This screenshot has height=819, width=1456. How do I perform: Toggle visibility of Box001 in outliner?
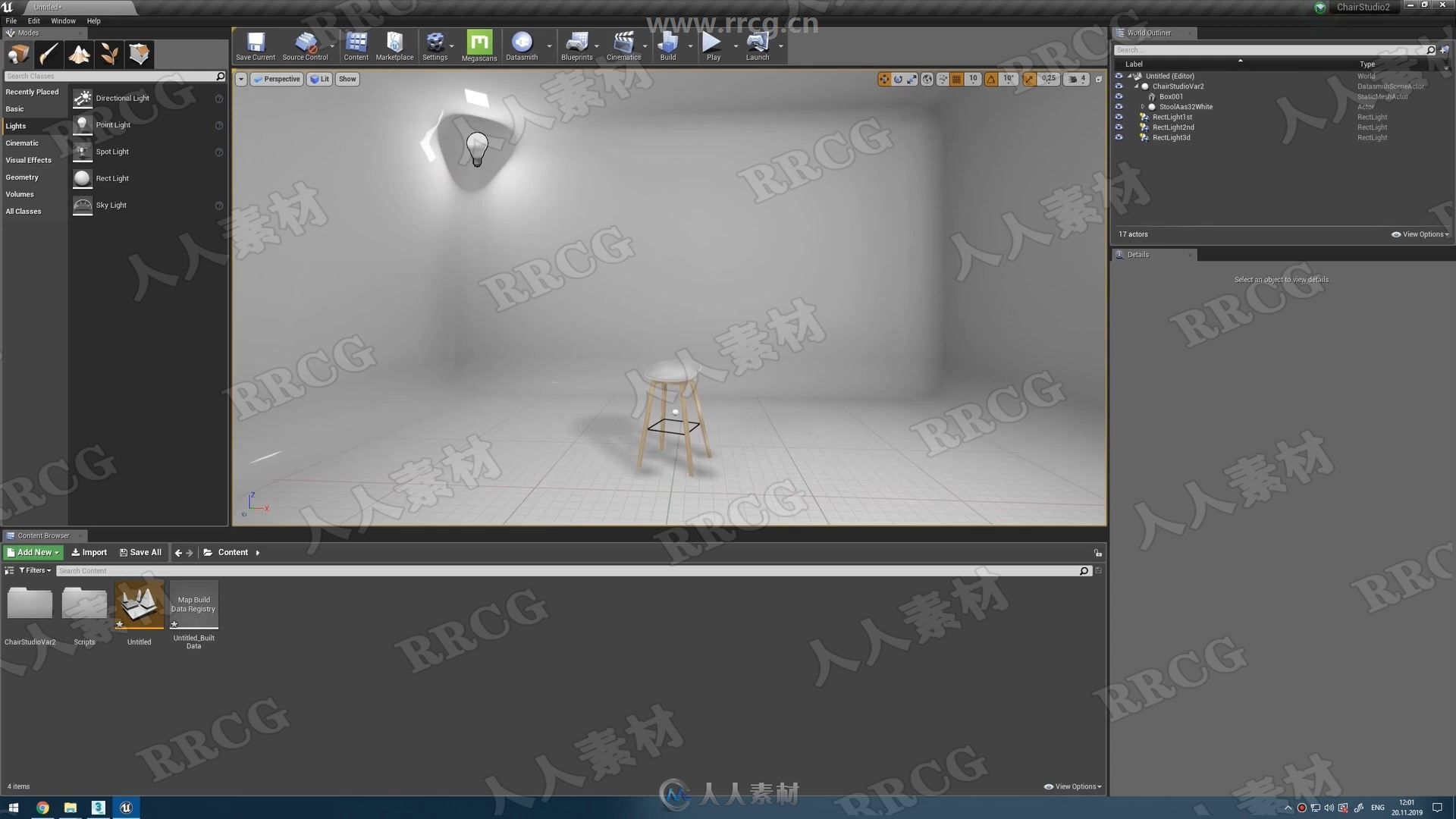tap(1120, 96)
